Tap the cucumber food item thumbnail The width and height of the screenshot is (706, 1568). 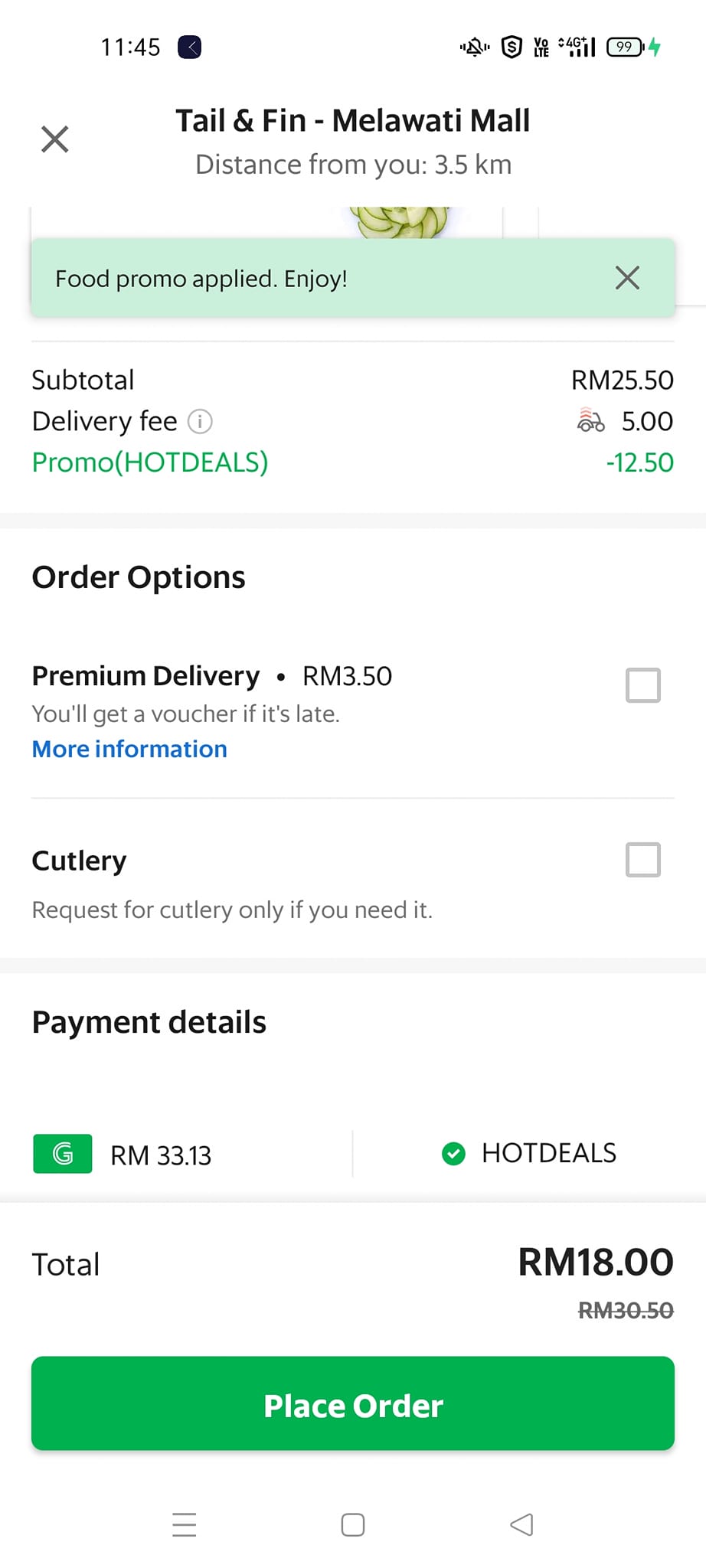coord(399,222)
